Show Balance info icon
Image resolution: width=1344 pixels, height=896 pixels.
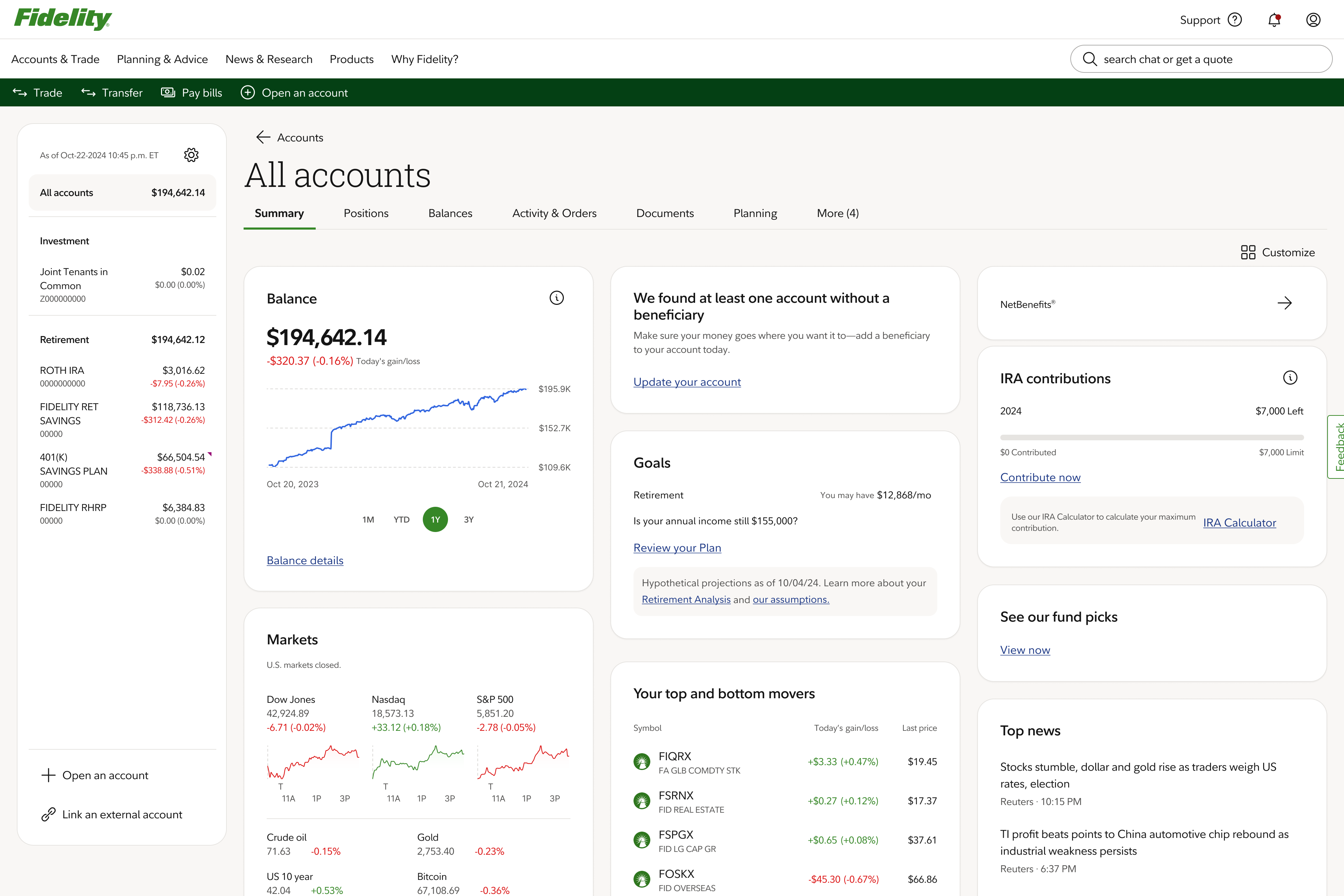click(x=556, y=298)
